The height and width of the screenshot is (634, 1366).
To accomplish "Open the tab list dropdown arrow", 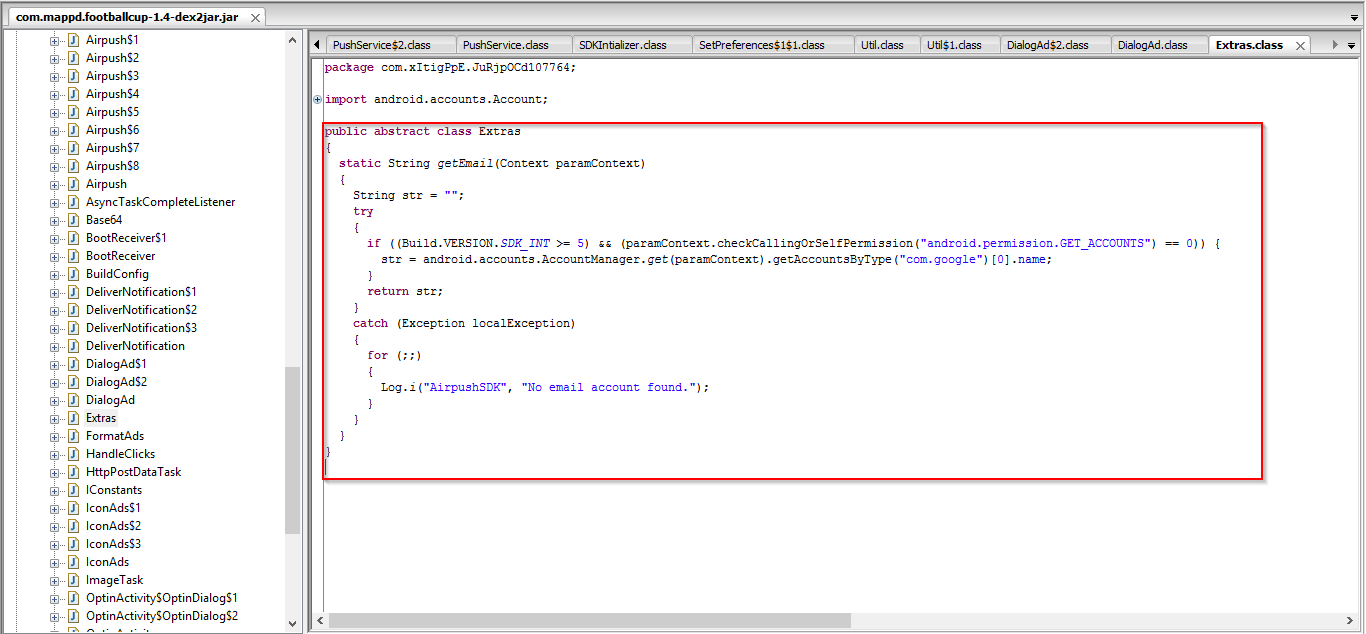I will pos(1352,46).
